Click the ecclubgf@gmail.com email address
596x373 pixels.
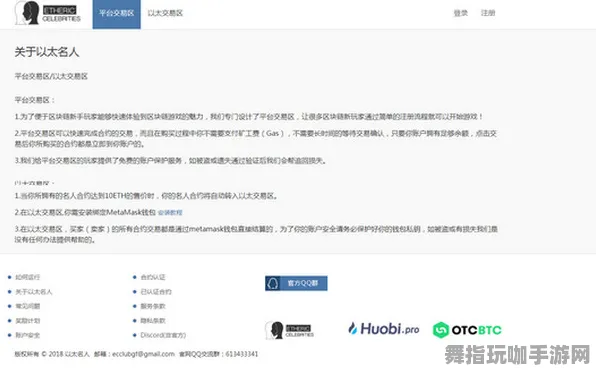[x=143, y=354]
